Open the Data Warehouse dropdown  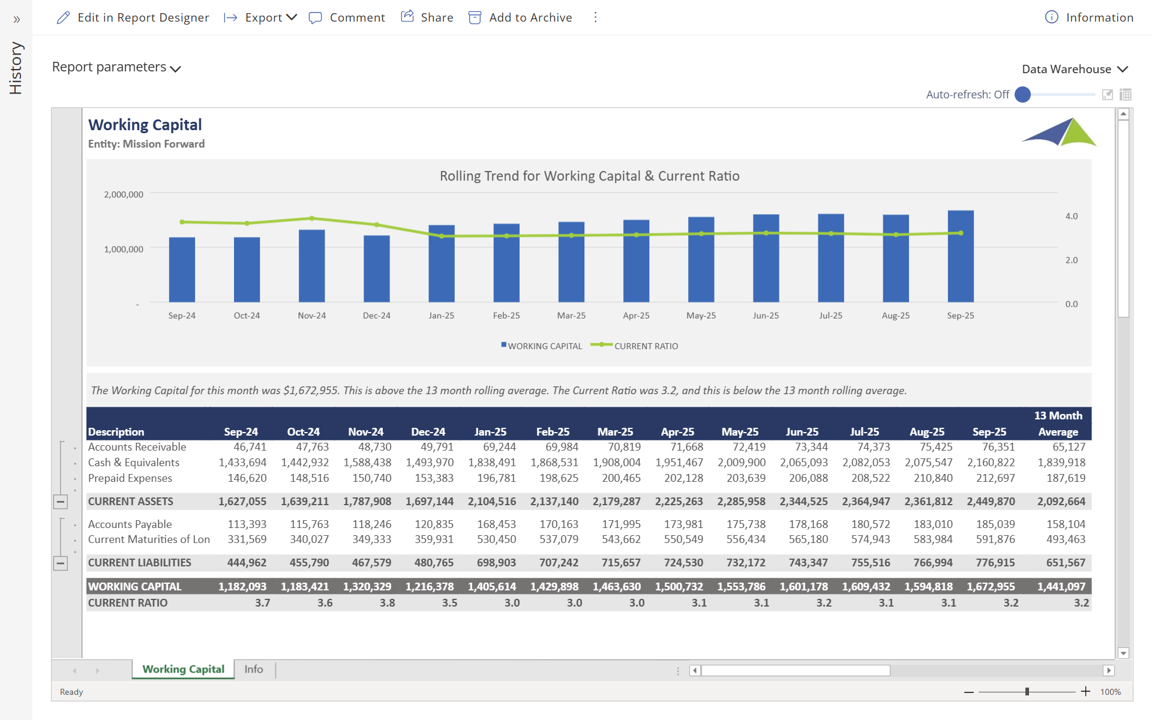(x=1074, y=69)
